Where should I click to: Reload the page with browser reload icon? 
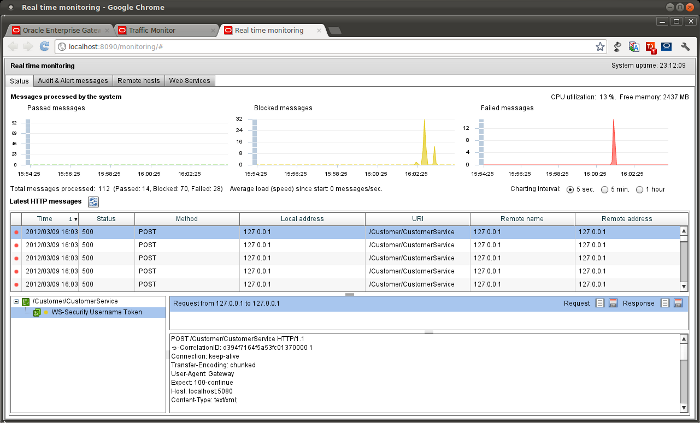[x=45, y=46]
